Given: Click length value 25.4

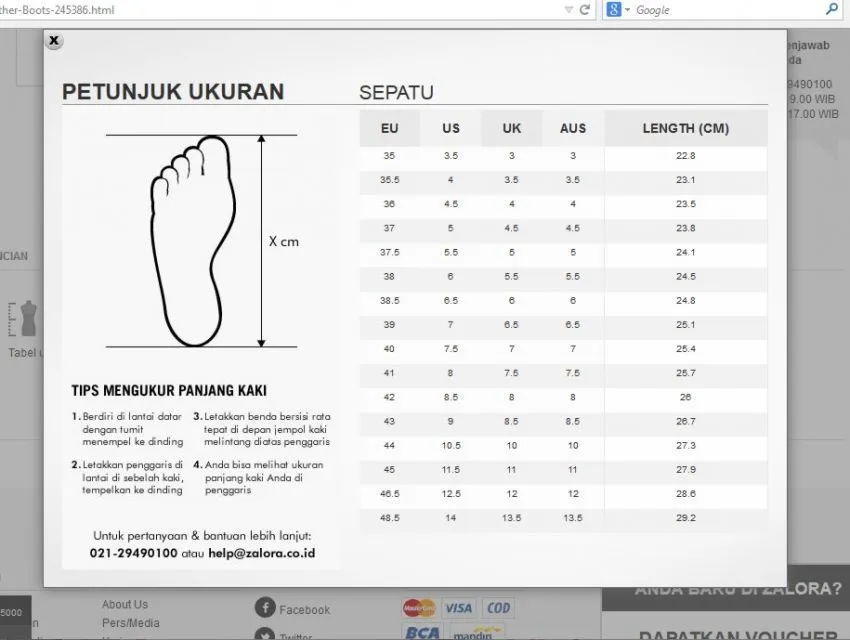Looking at the screenshot, I should (x=686, y=349).
